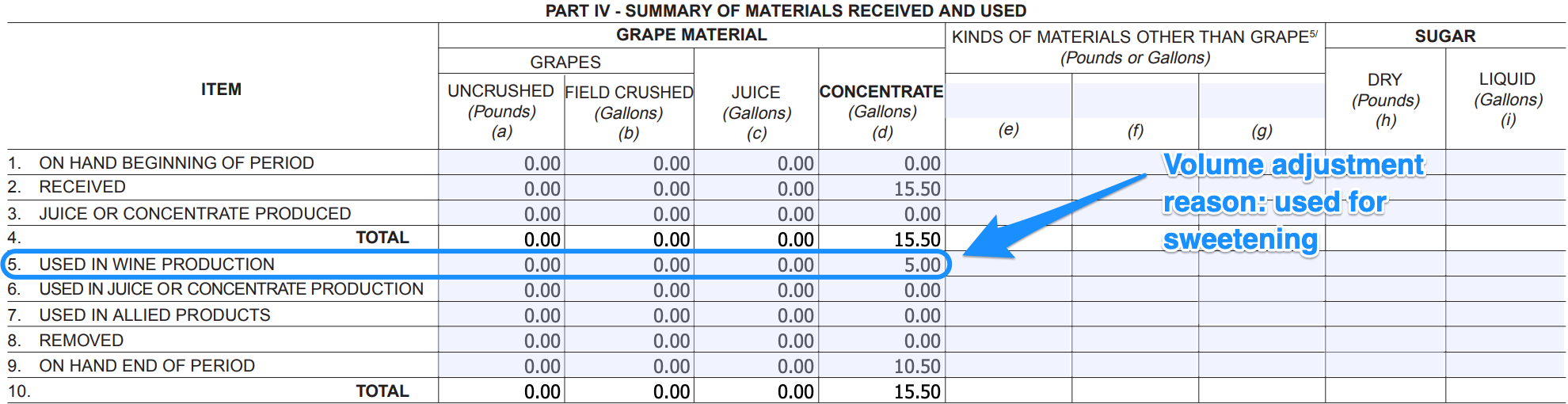Viewport: 1568px width, 404px height.
Task: Click On Hand Beginning liquid sugar field
Action: pos(1505,163)
